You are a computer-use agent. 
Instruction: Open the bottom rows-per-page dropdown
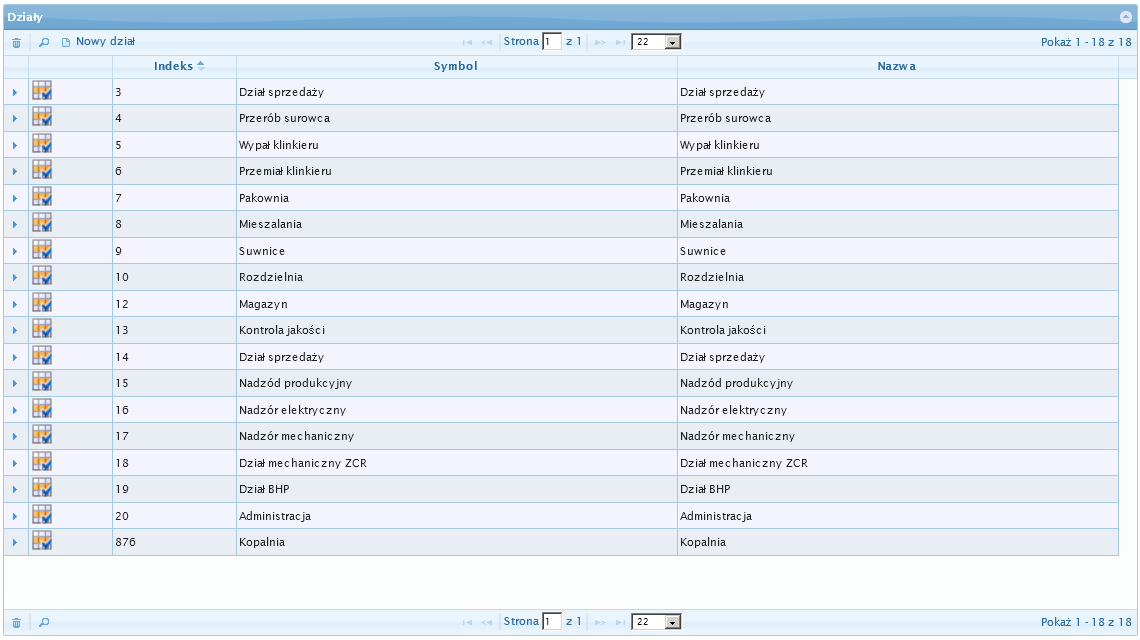pos(657,623)
